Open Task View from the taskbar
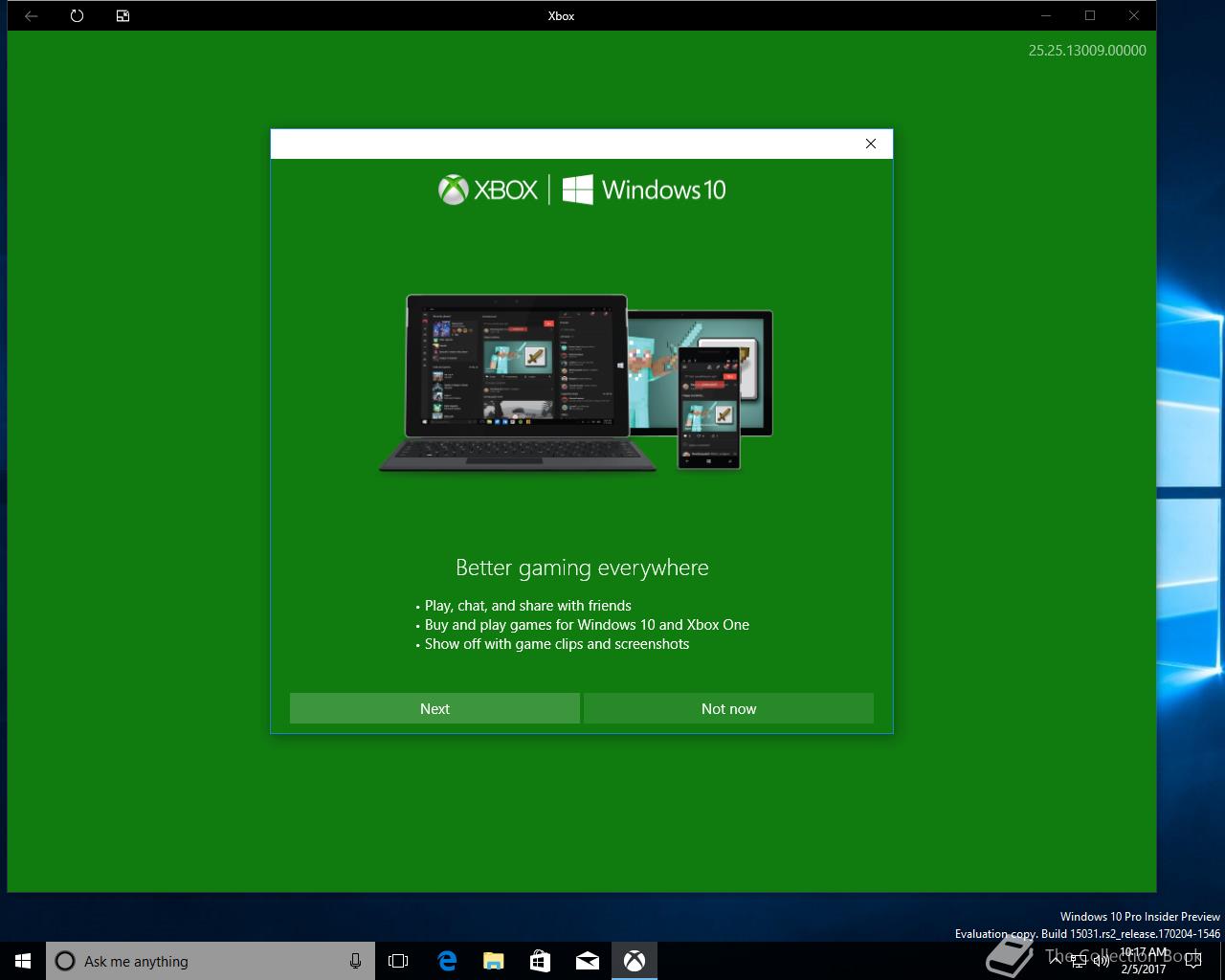 pyautogui.click(x=398, y=961)
